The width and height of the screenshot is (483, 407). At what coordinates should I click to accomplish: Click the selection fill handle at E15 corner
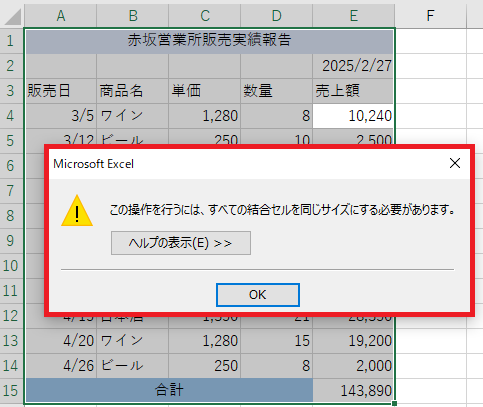pos(395,403)
